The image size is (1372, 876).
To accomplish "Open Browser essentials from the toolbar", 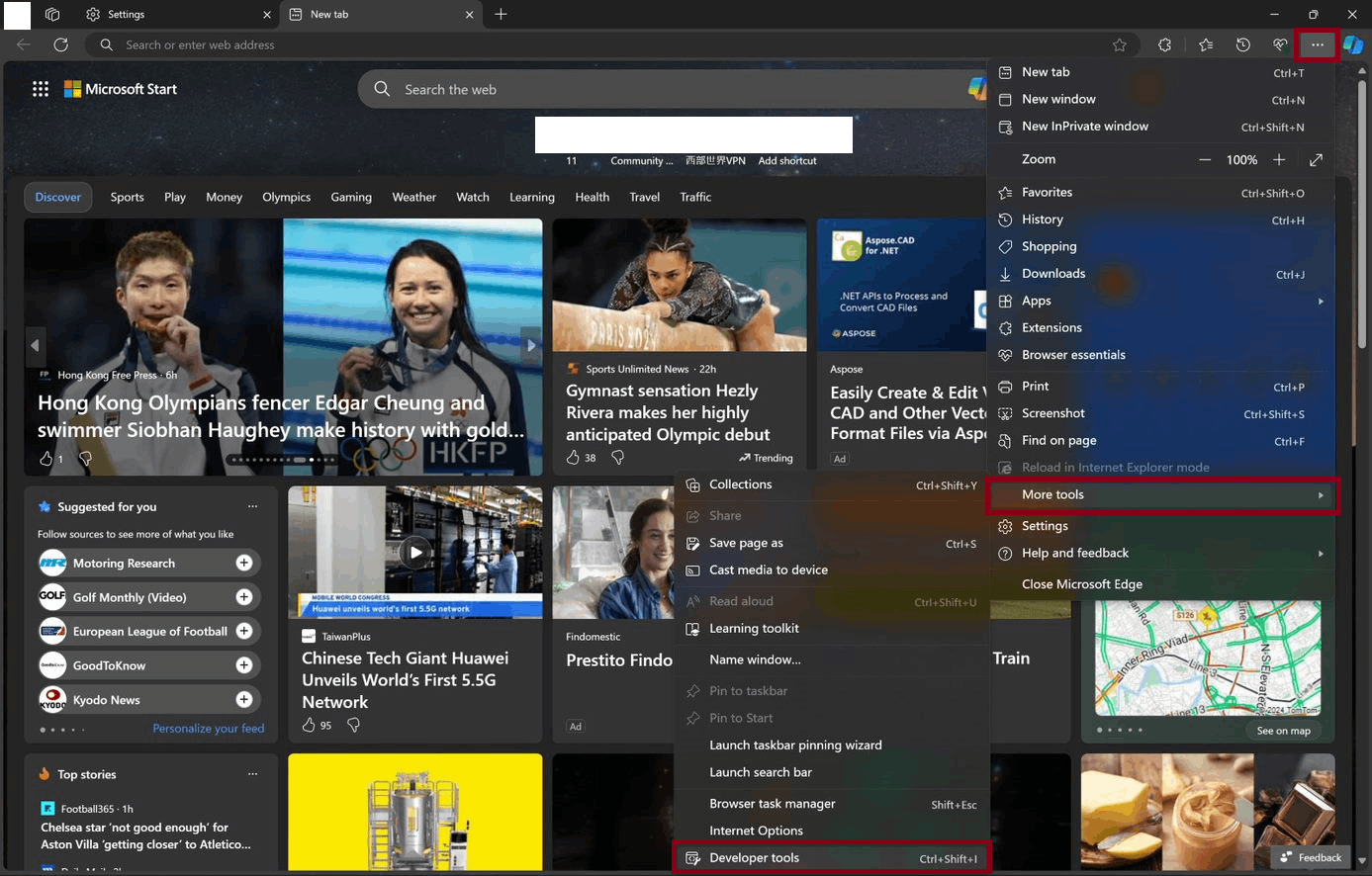I will pos(1278,44).
